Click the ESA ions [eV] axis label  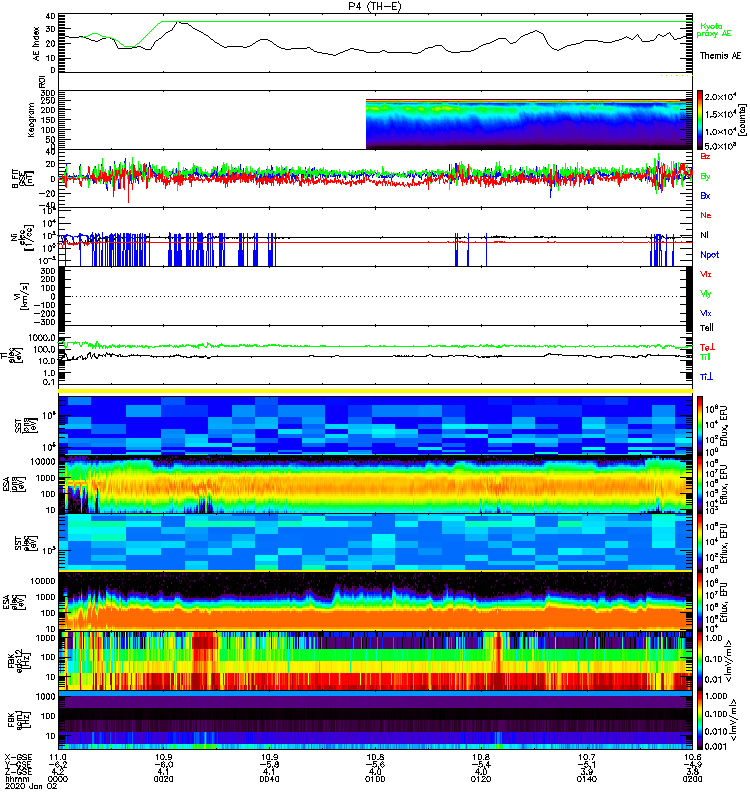tap(15, 484)
